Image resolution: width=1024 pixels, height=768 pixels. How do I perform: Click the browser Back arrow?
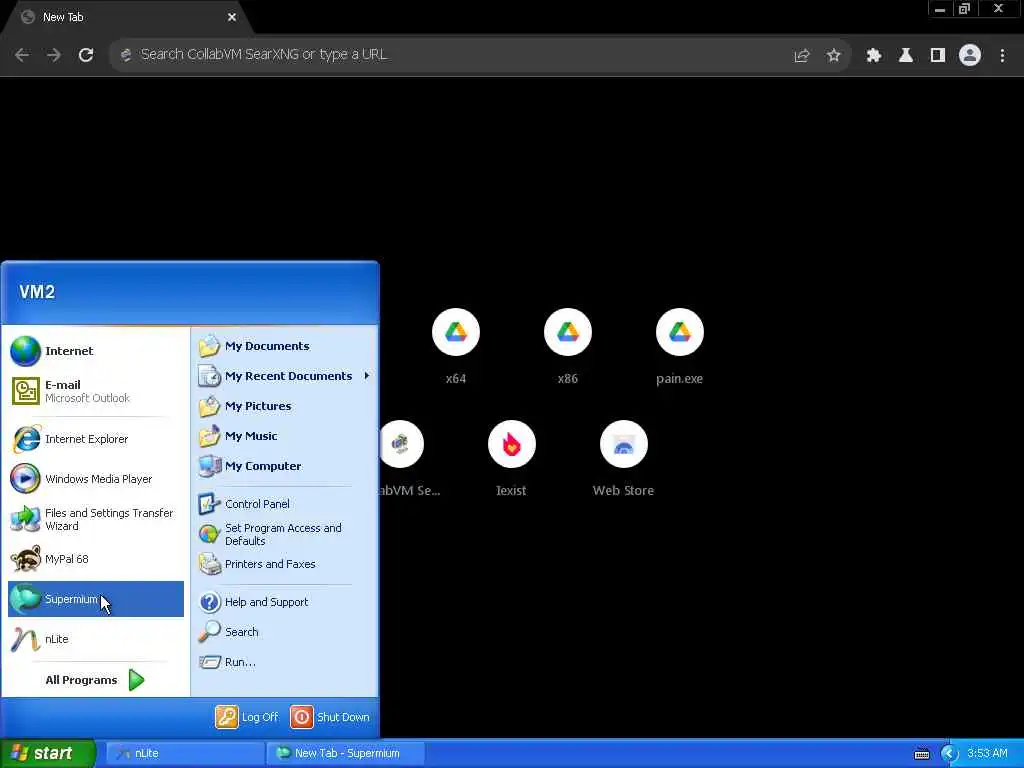(x=22, y=55)
